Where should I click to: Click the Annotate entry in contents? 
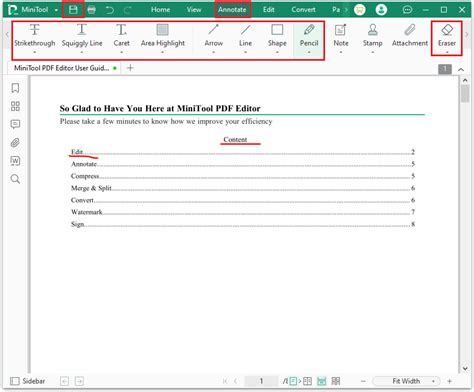84,164
